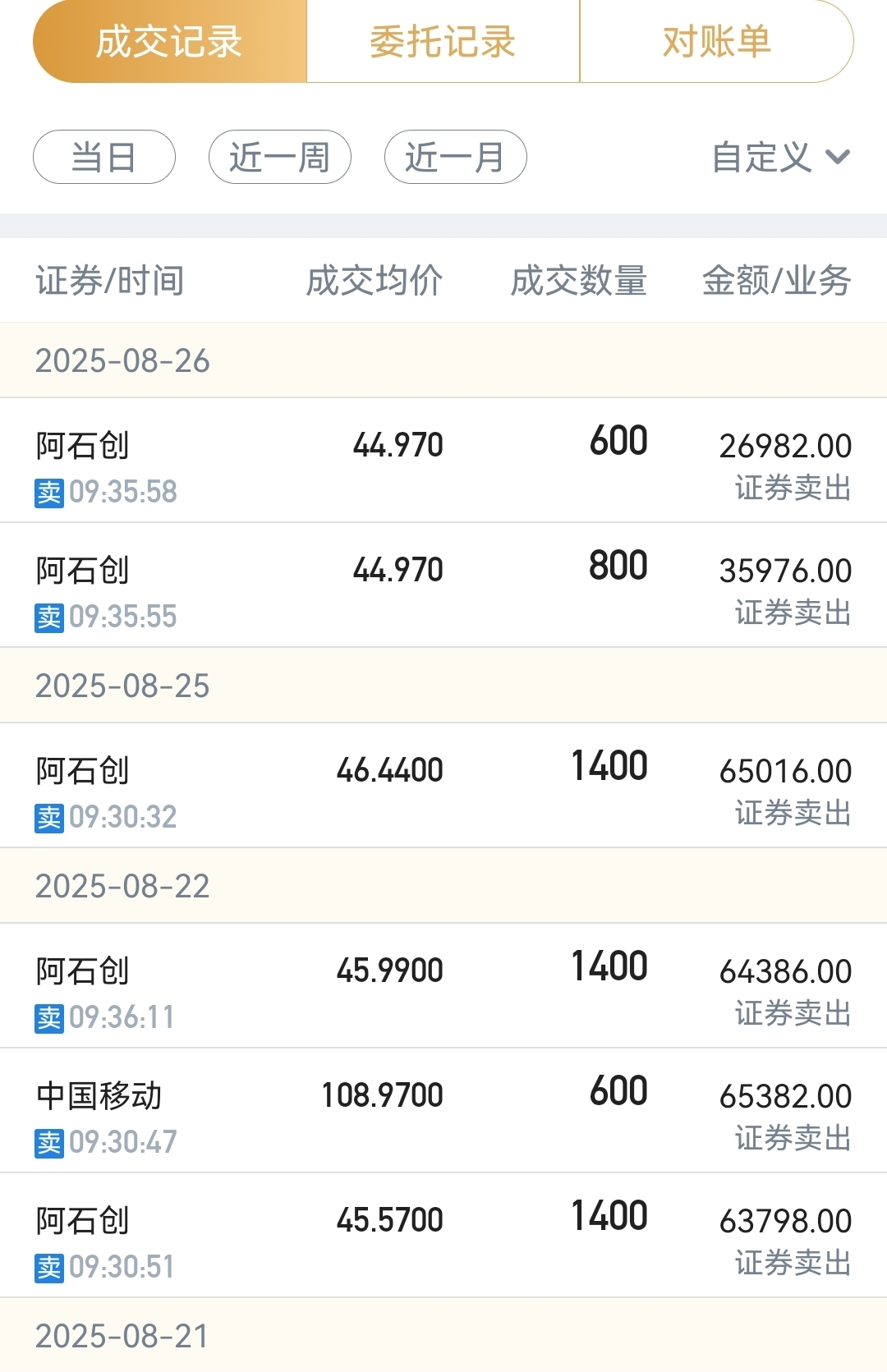This screenshot has width=887, height=1372.
Task: Switch to the 委托记录 tab
Action: [443, 41]
